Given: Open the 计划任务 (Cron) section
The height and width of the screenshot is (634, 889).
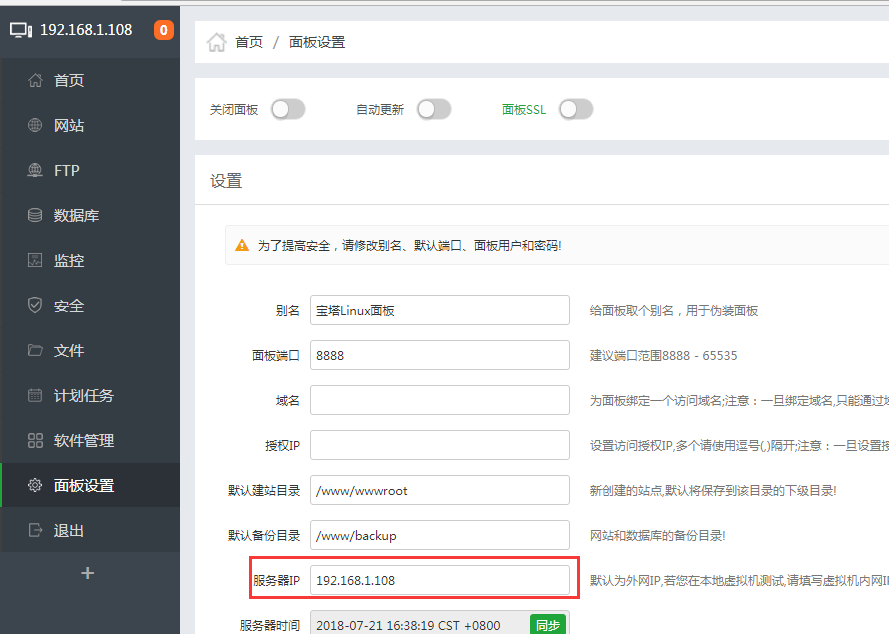Looking at the screenshot, I should 75,395.
